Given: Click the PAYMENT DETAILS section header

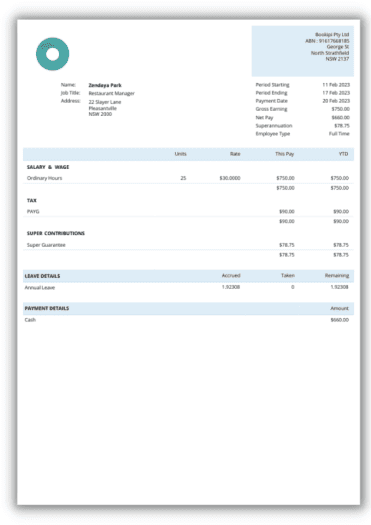Looking at the screenshot, I should click(x=47, y=308).
